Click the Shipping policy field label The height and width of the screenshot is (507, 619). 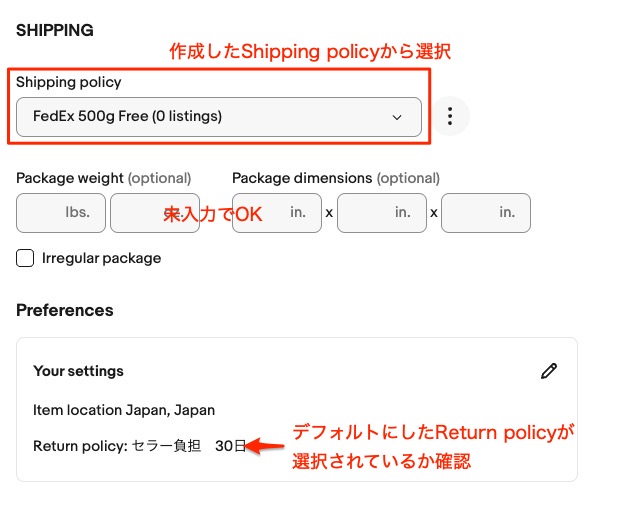tap(68, 81)
